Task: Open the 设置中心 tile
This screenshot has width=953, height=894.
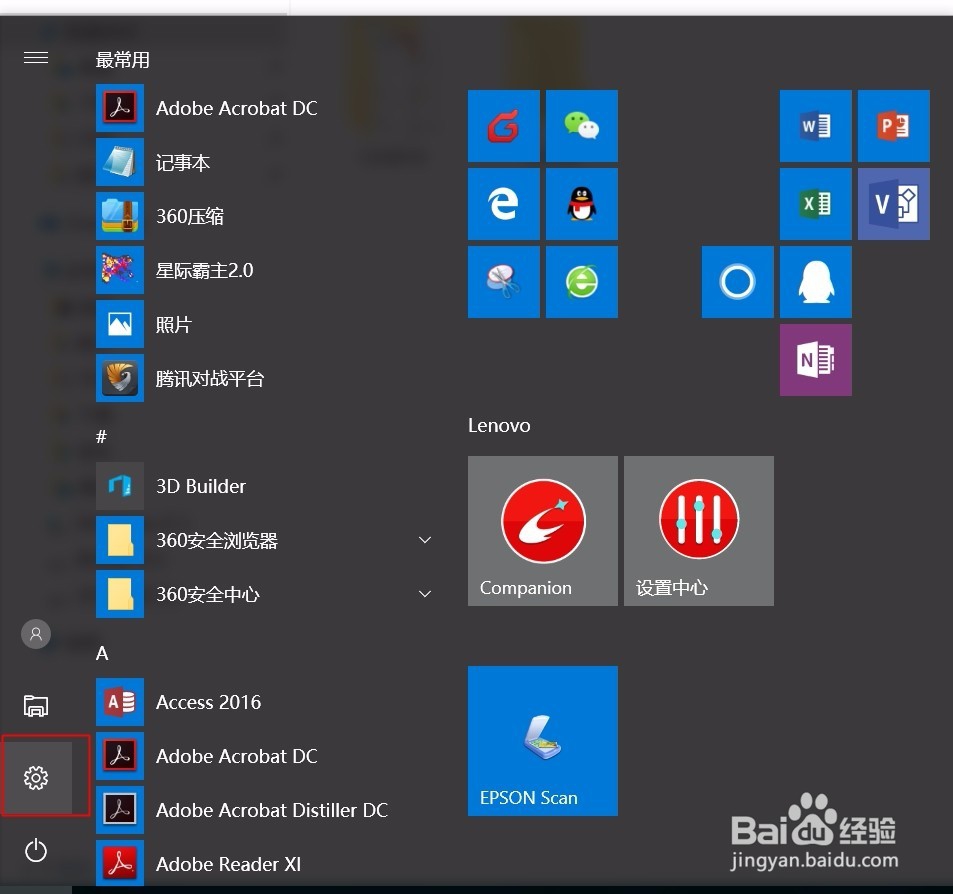Action: click(699, 531)
